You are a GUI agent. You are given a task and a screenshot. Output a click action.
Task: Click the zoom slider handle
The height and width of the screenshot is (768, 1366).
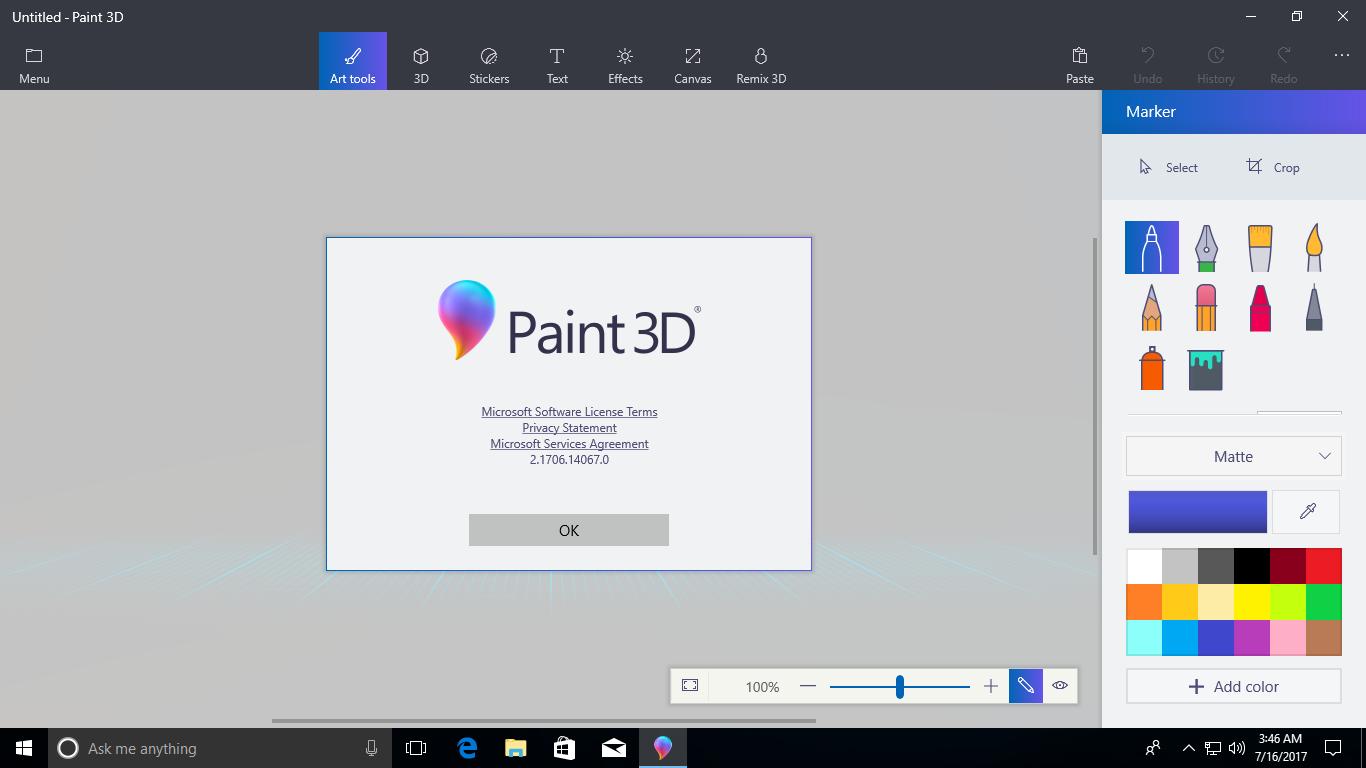point(900,686)
